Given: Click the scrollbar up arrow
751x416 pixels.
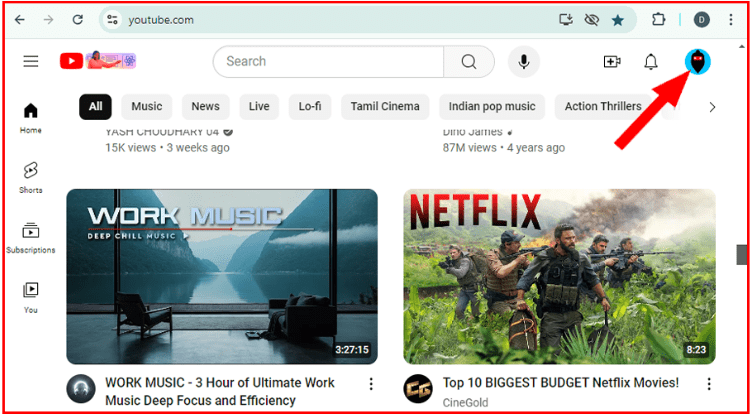Looking at the screenshot, I should [x=742, y=46].
